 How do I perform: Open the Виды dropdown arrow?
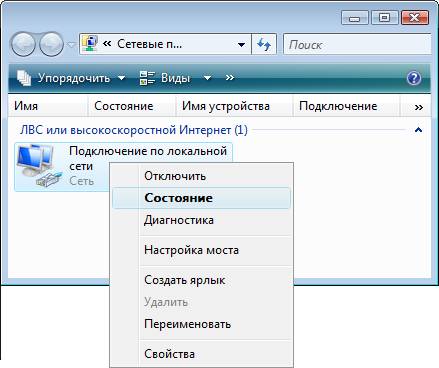pyautogui.click(x=207, y=78)
